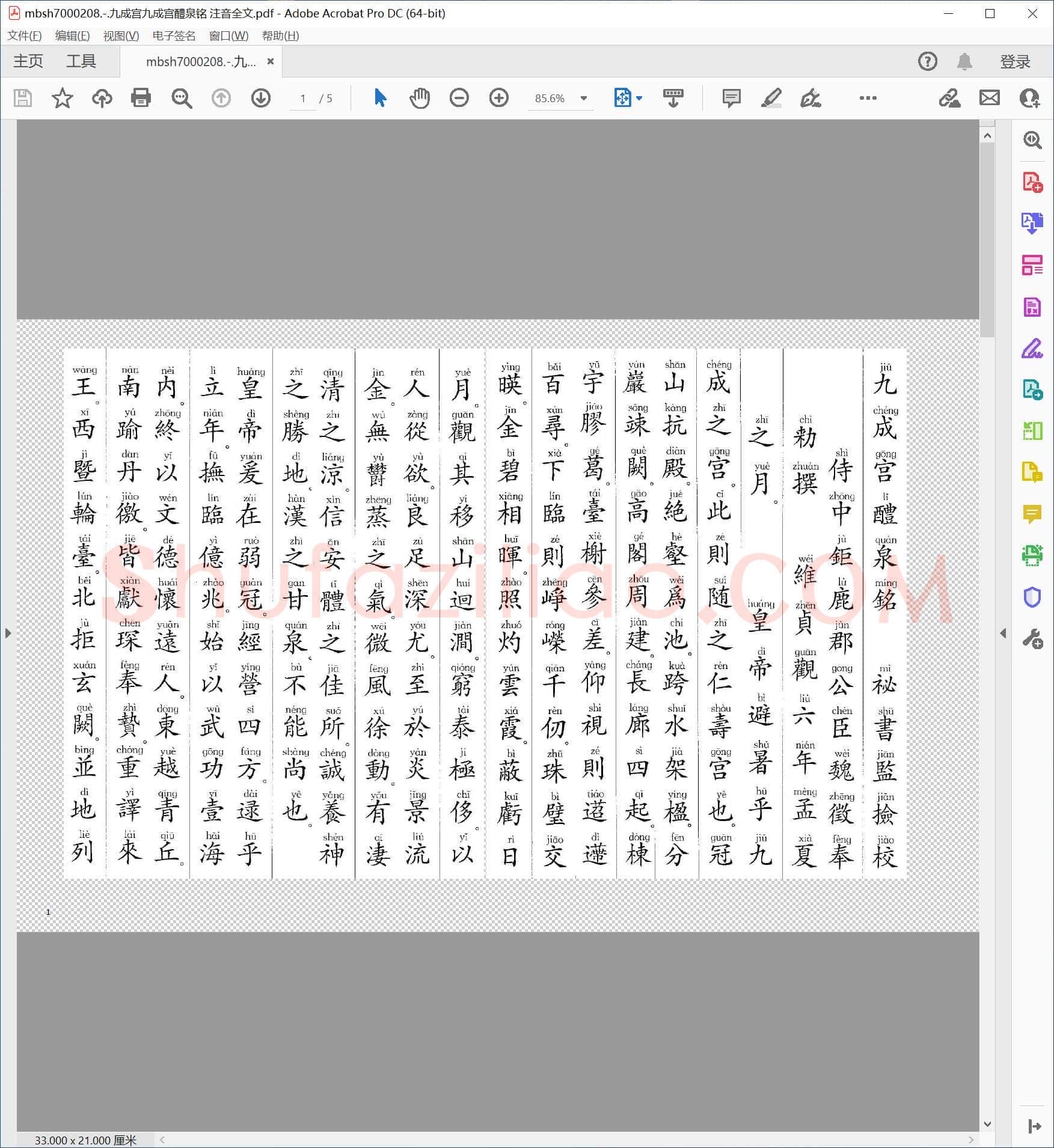1054x1148 pixels.
Task: Zoom in with plus button
Action: 499,97
